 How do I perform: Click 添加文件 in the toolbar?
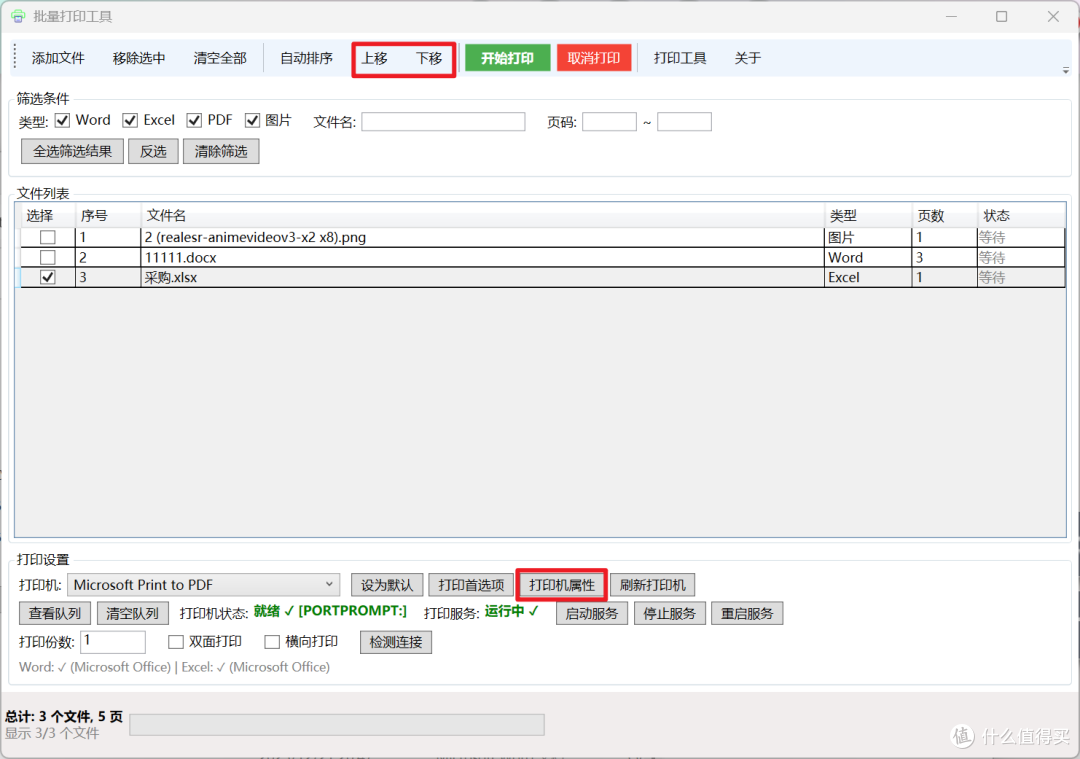[x=58, y=59]
